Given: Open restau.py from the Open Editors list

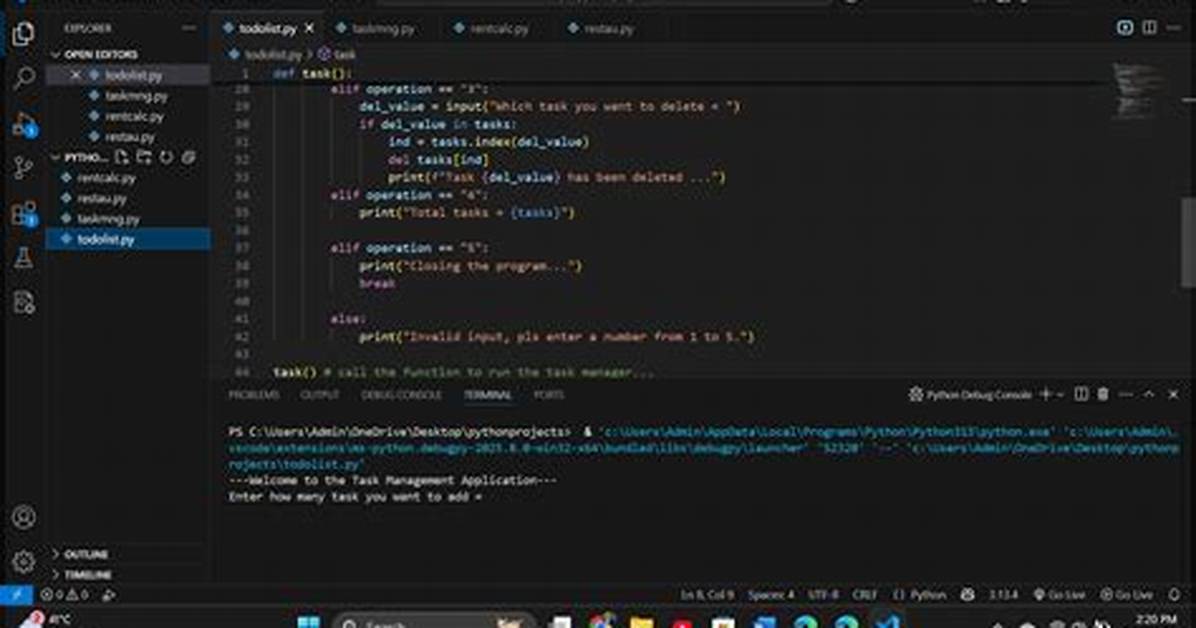Looking at the screenshot, I should tap(130, 137).
